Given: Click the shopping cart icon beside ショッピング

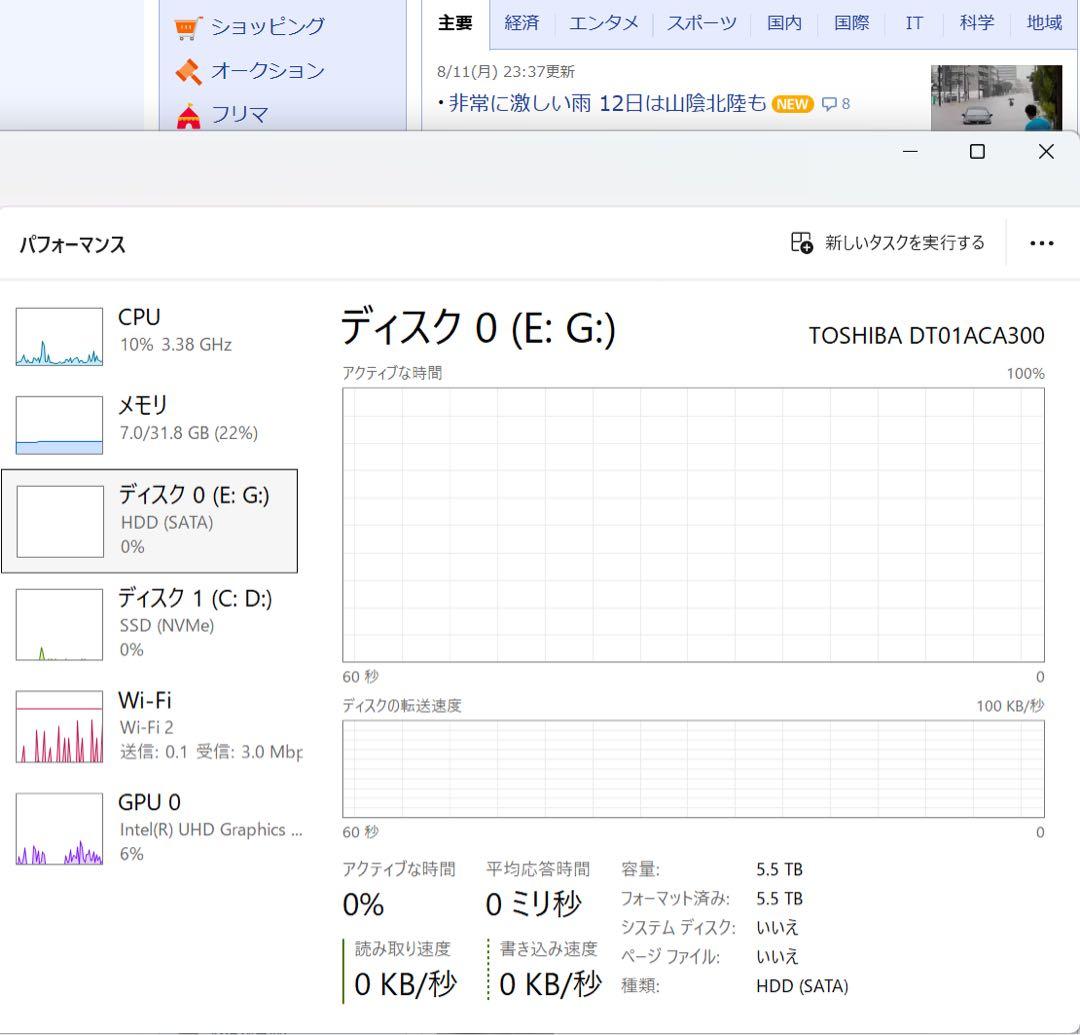Looking at the screenshot, I should pos(185,28).
